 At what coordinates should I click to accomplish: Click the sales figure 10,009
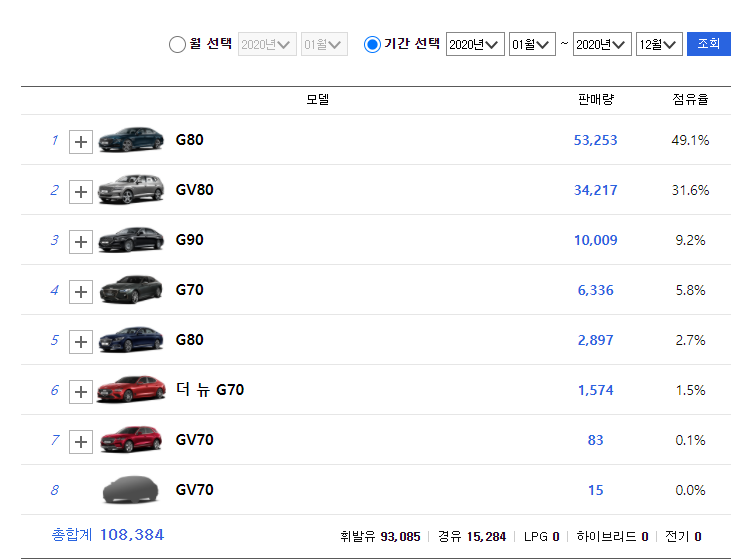[x=595, y=240]
